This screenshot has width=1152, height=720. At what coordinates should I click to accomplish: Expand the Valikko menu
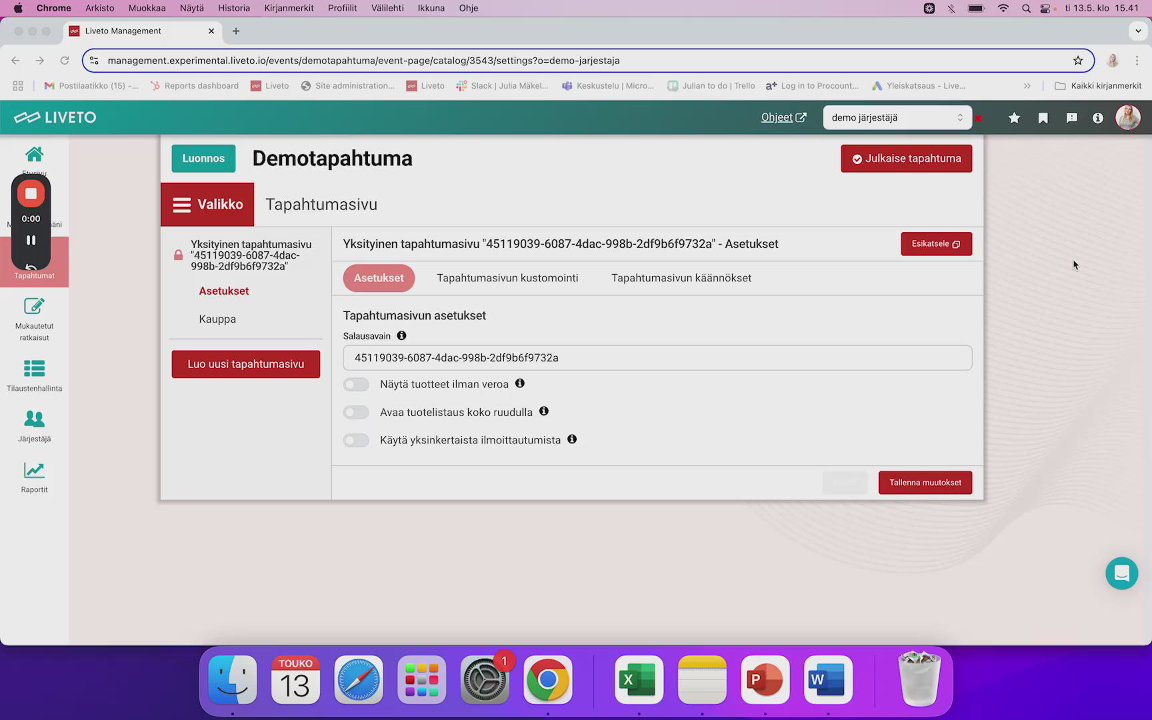pyautogui.click(x=207, y=204)
